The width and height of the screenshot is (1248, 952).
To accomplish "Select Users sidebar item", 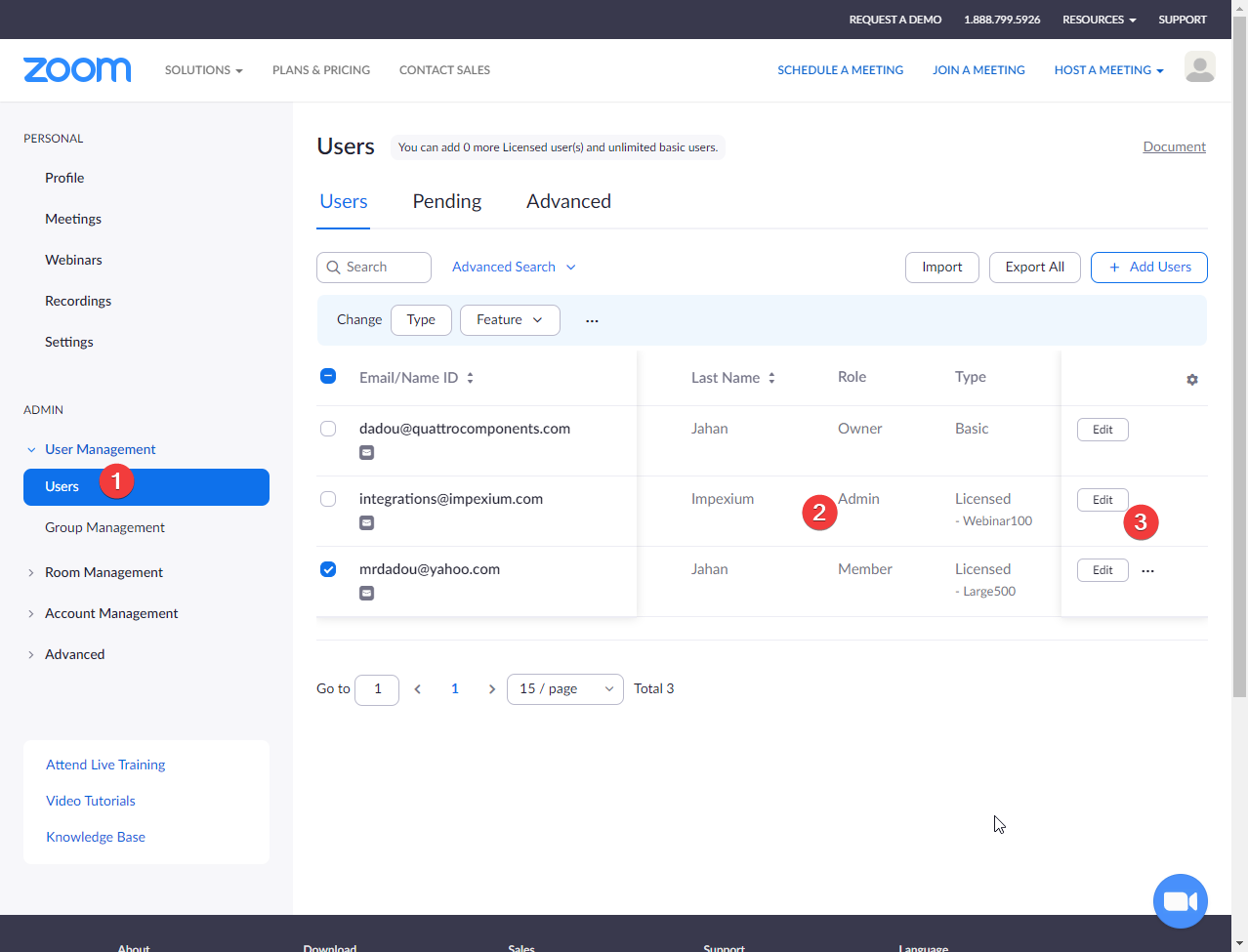I will [146, 487].
